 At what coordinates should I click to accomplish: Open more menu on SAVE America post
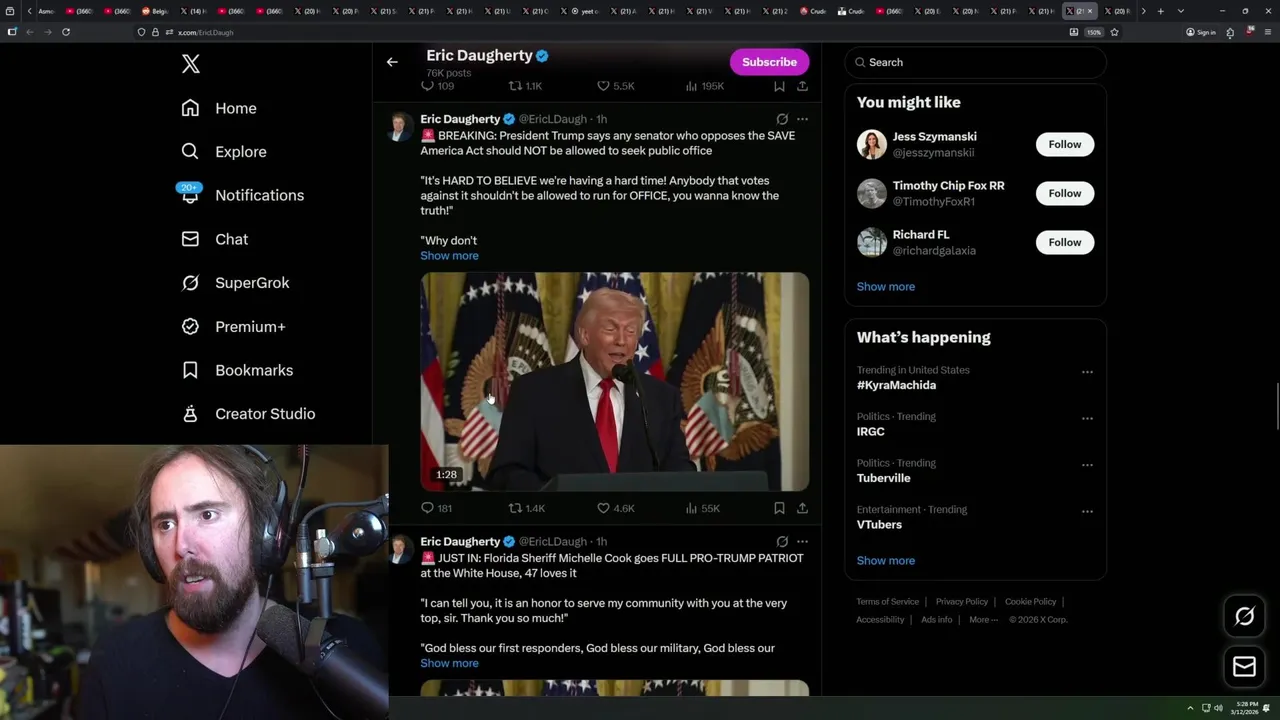point(802,119)
